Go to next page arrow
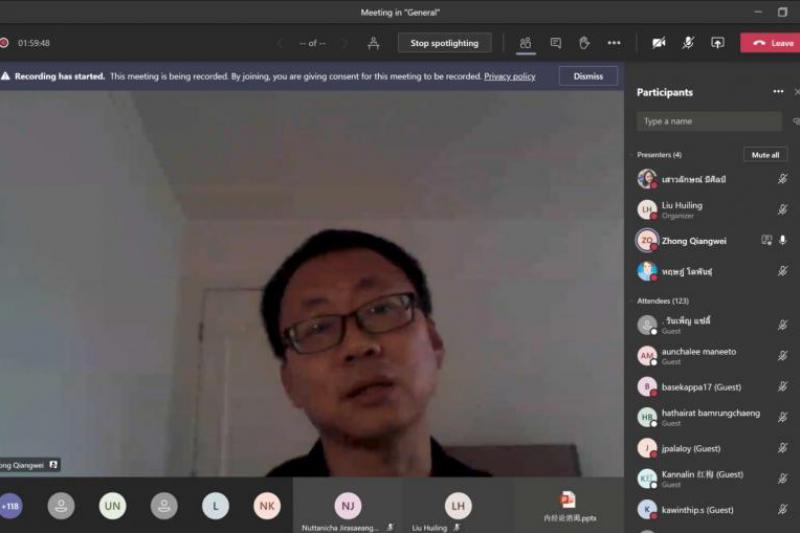800x533 pixels. tap(345, 43)
